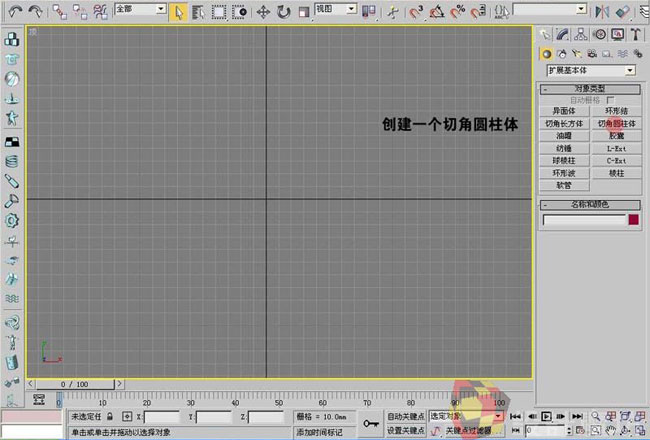
Task: Click the 环形结 button
Action: pyautogui.click(x=616, y=111)
